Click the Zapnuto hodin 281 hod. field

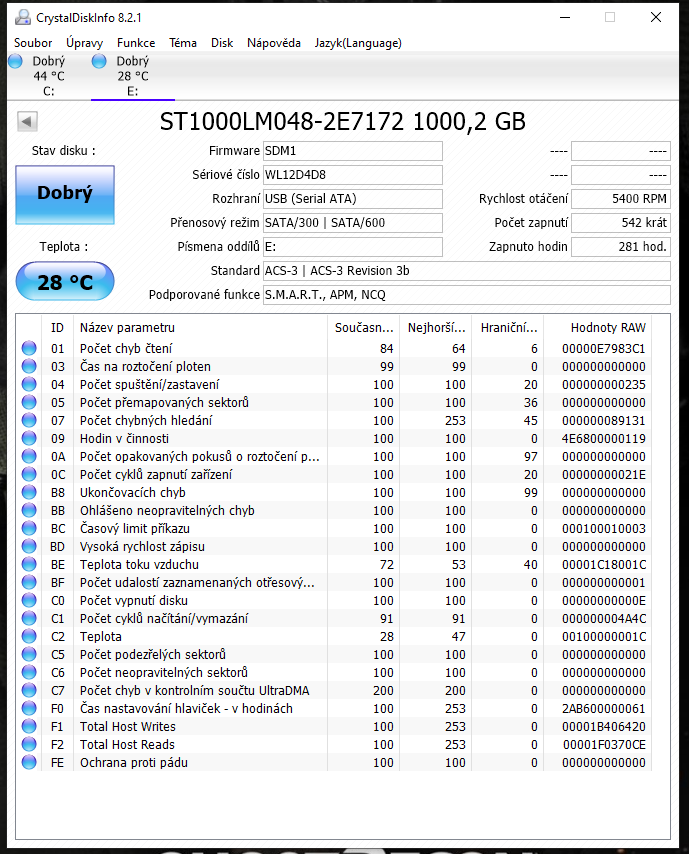coord(620,247)
